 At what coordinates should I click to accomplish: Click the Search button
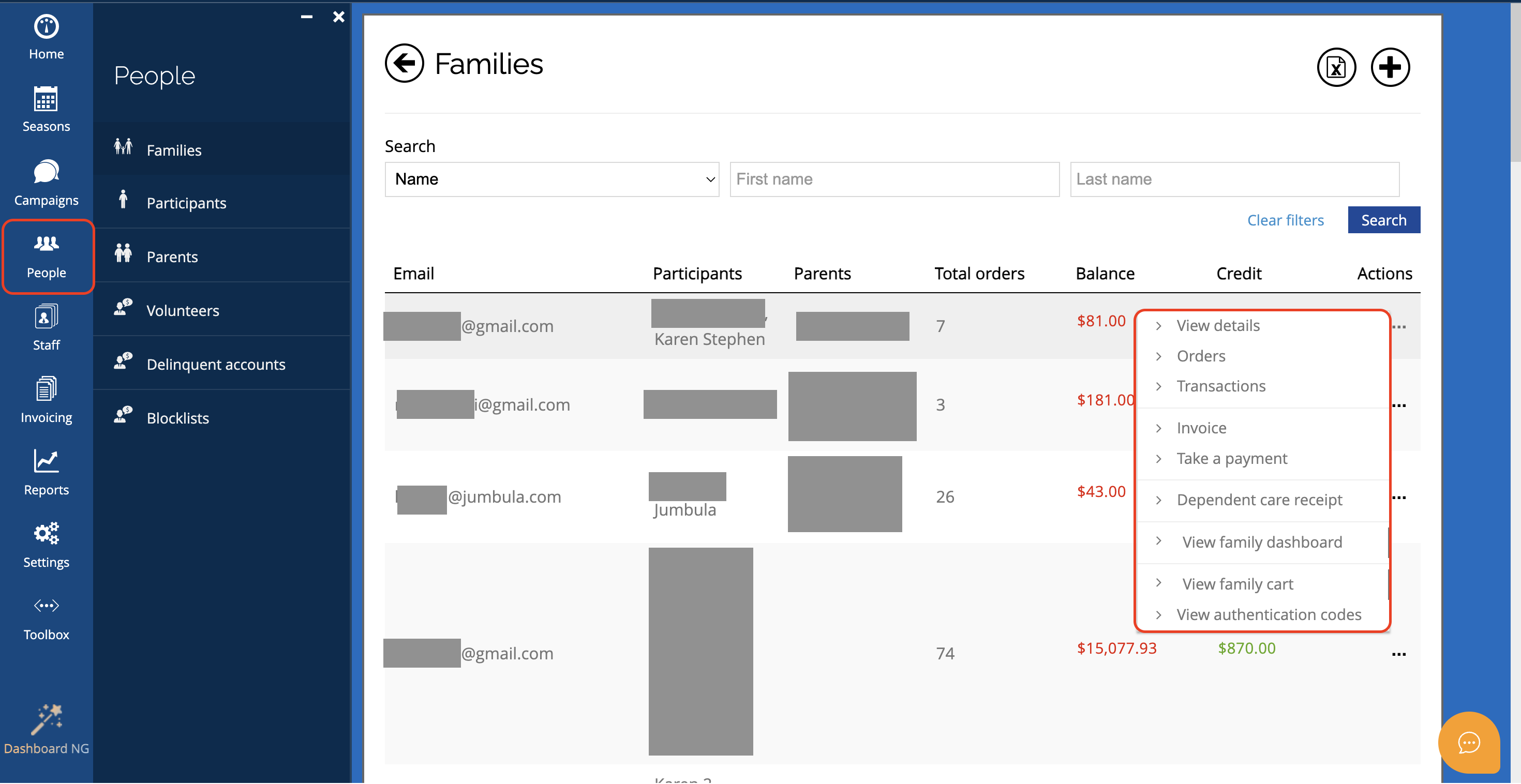point(1383,220)
